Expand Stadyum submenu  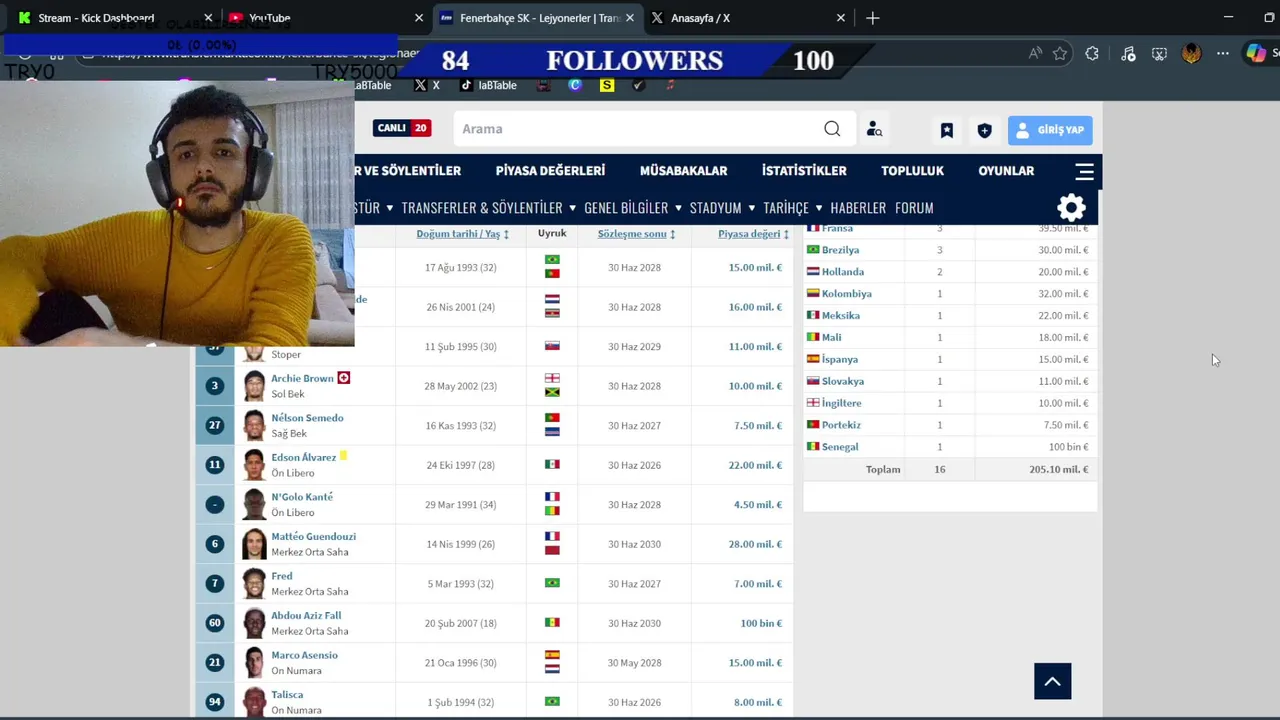tap(751, 208)
